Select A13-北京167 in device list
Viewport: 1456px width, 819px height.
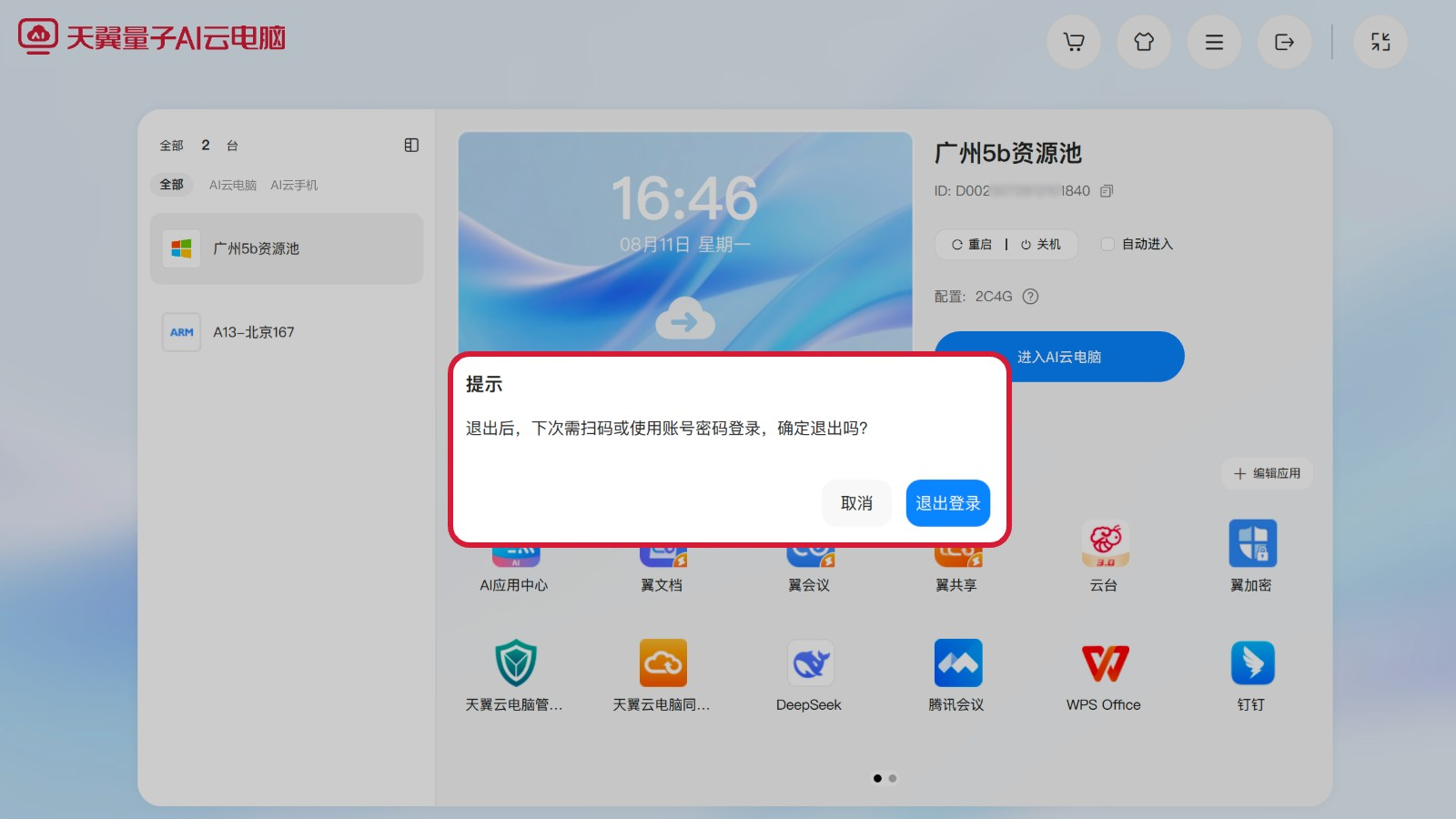pos(287,332)
